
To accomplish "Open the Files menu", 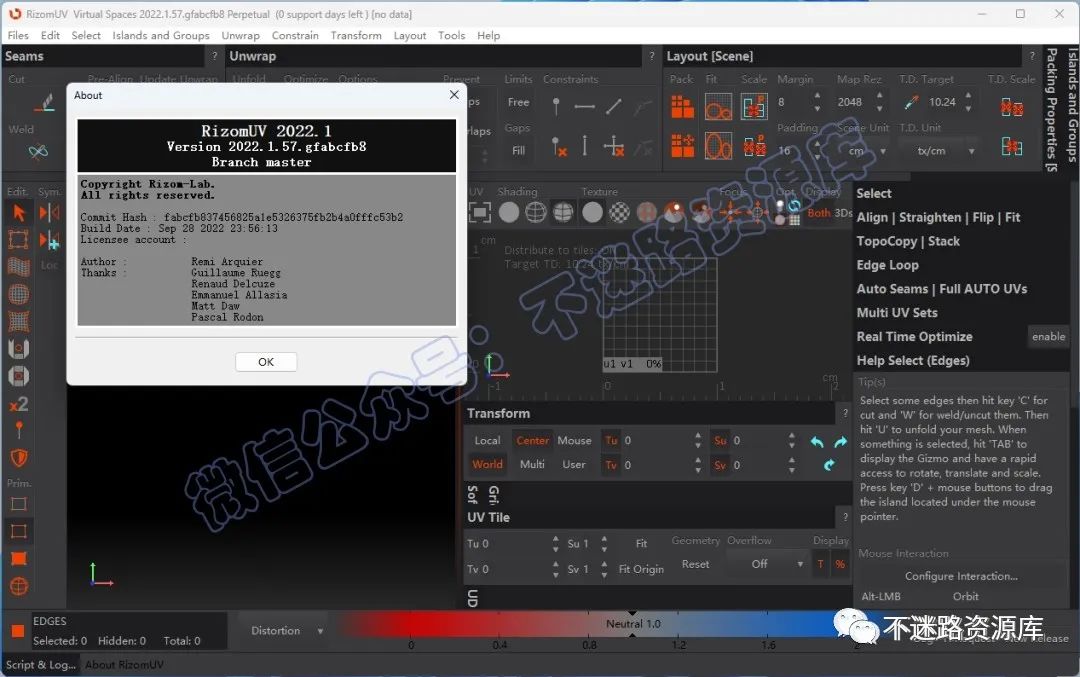I will [18, 35].
